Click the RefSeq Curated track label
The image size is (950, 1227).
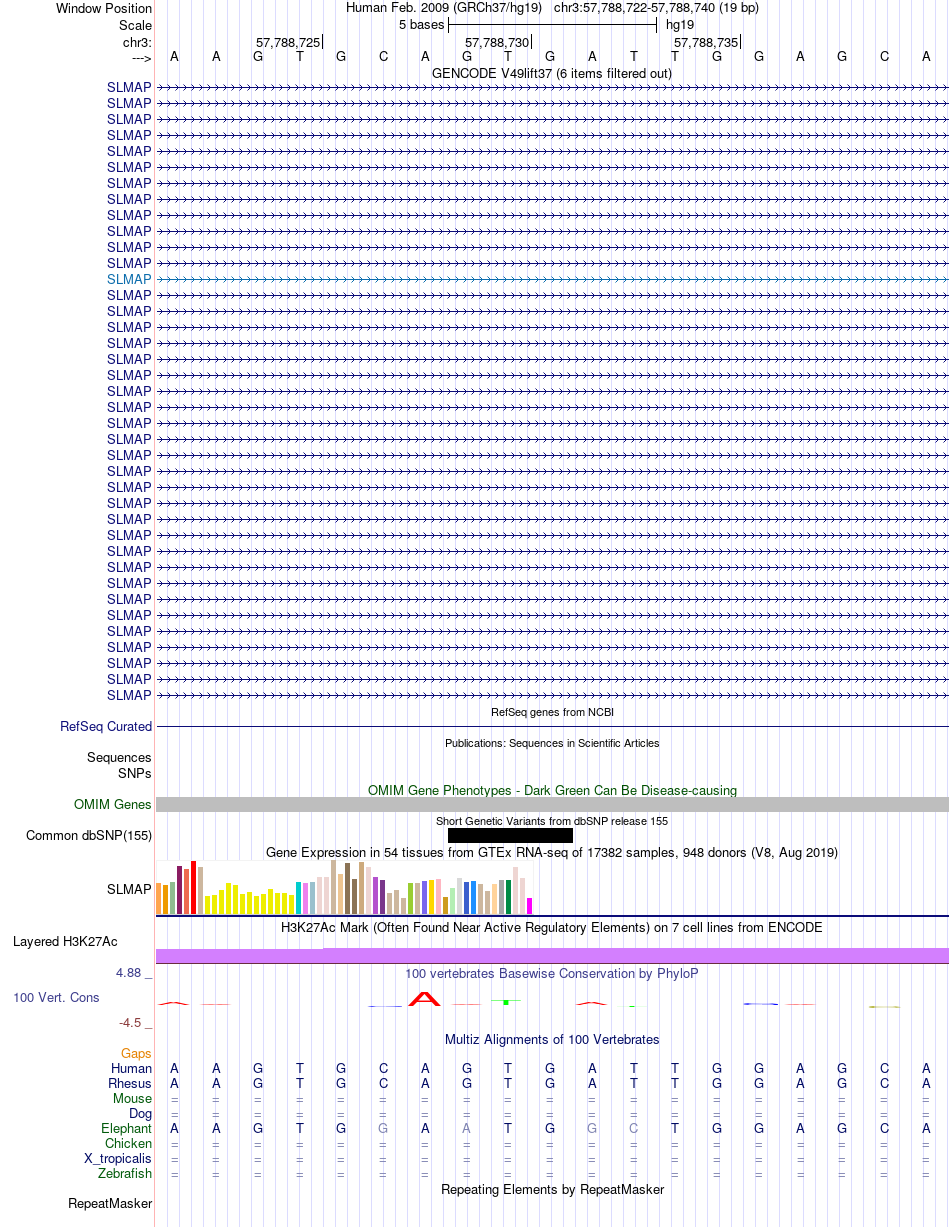pyautogui.click(x=106, y=727)
